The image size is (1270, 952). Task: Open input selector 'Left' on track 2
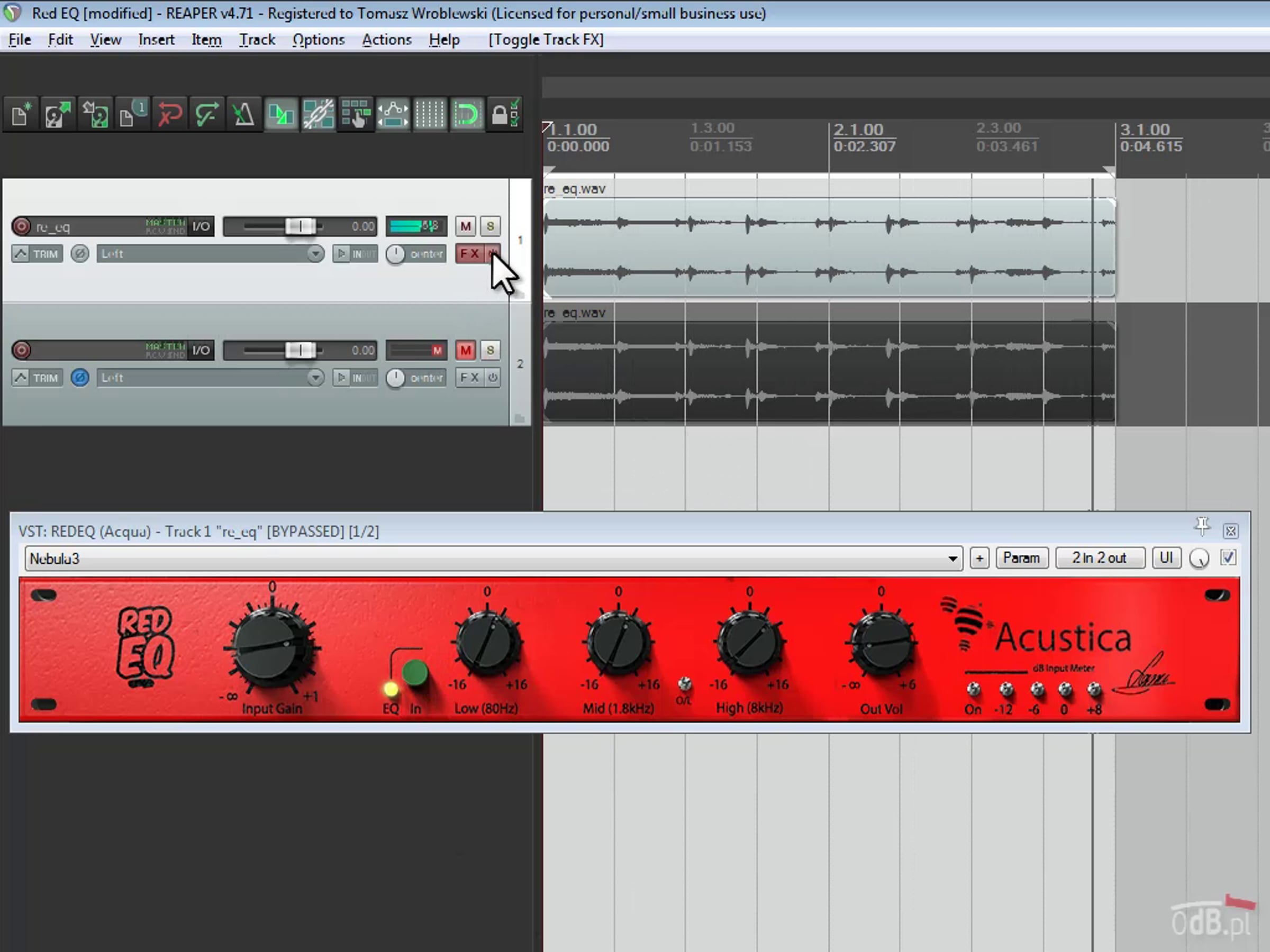211,378
